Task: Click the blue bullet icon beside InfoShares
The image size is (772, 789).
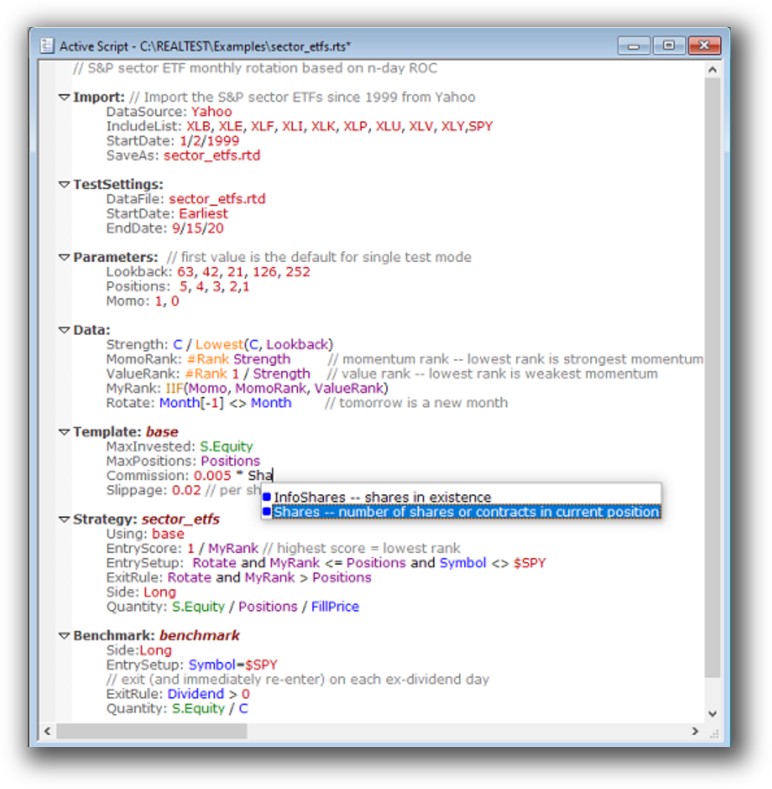Action: coord(267,497)
